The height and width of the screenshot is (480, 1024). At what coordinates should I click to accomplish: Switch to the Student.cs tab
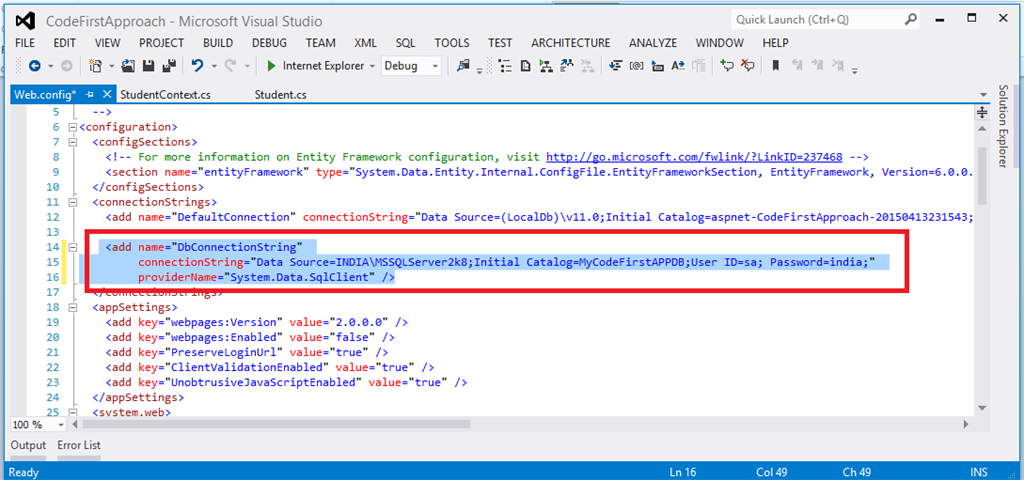click(x=281, y=95)
